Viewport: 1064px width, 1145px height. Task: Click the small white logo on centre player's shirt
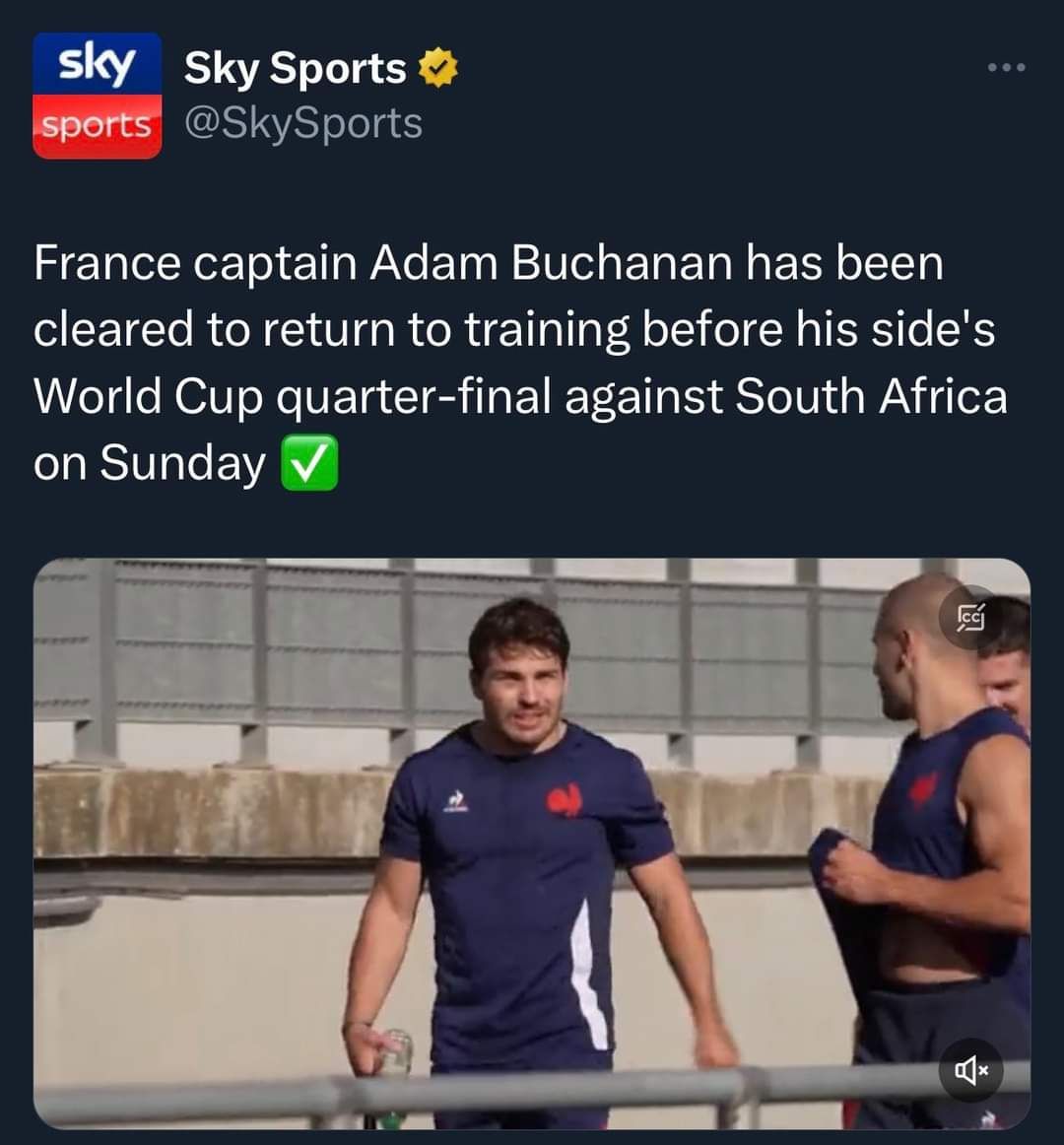point(455,800)
